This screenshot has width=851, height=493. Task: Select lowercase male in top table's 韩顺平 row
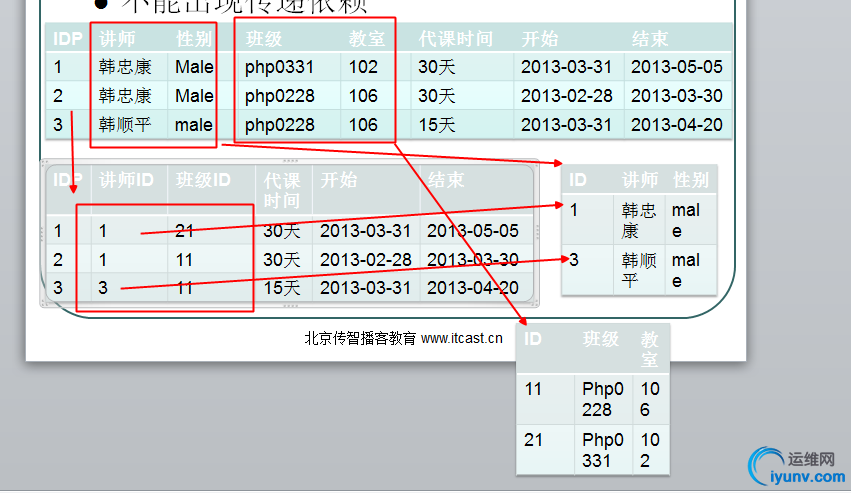tap(194, 125)
